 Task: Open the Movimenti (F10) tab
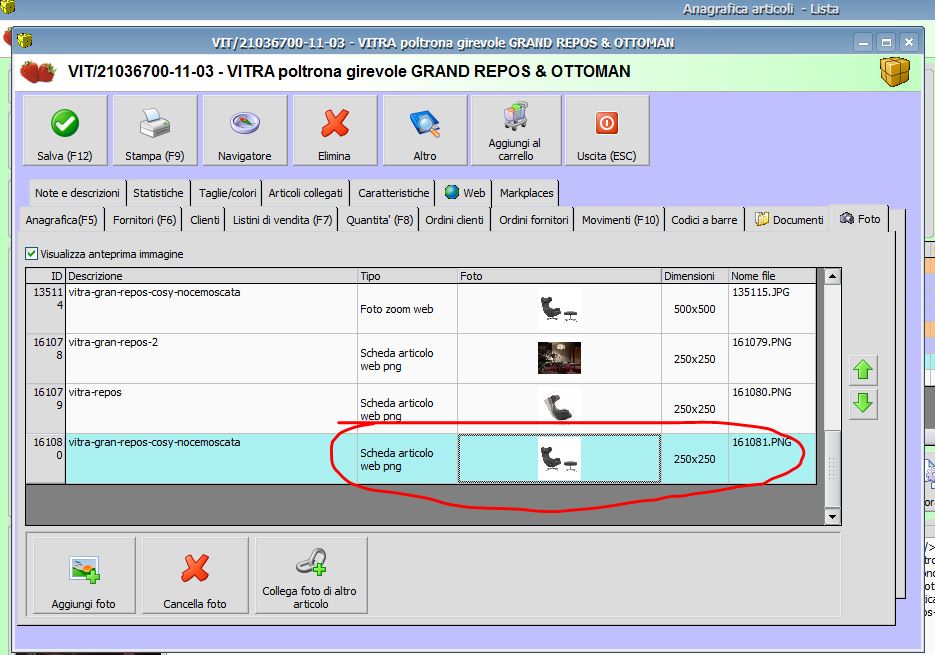(620, 220)
